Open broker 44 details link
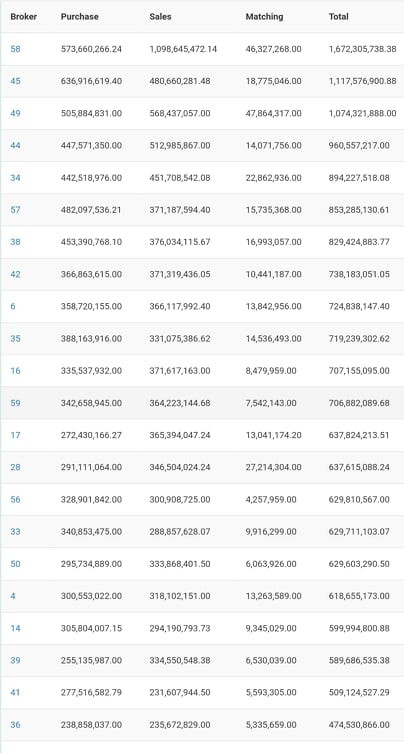The height and width of the screenshot is (753, 404). point(15,146)
